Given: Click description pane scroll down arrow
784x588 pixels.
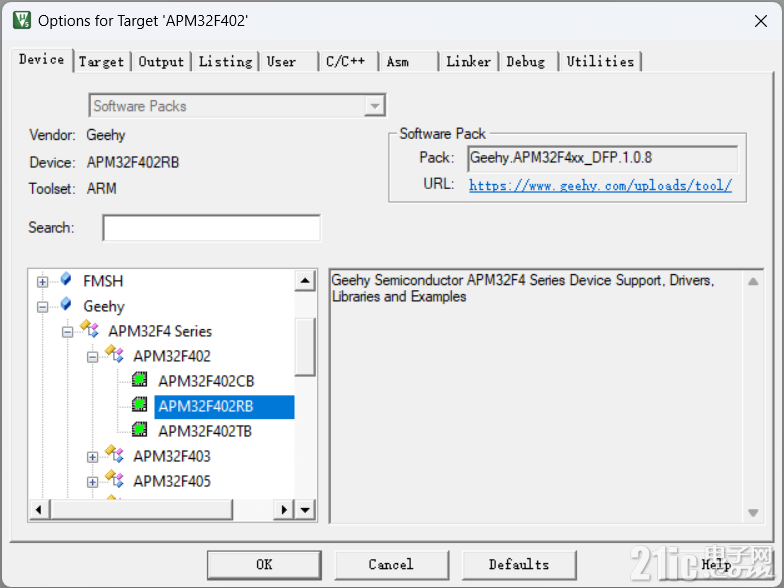Looking at the screenshot, I should pos(753,512).
